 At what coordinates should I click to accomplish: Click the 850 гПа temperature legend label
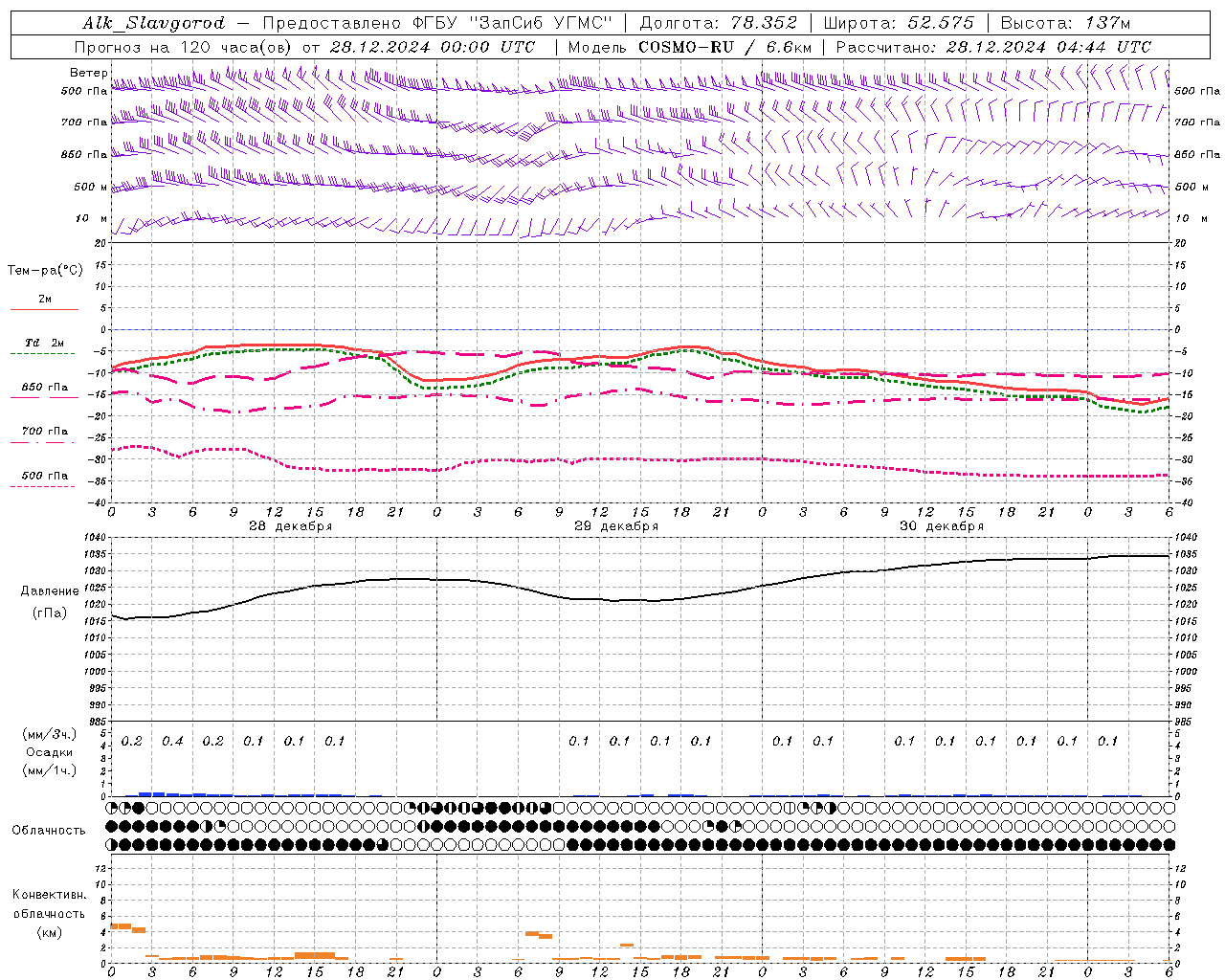click(45, 387)
